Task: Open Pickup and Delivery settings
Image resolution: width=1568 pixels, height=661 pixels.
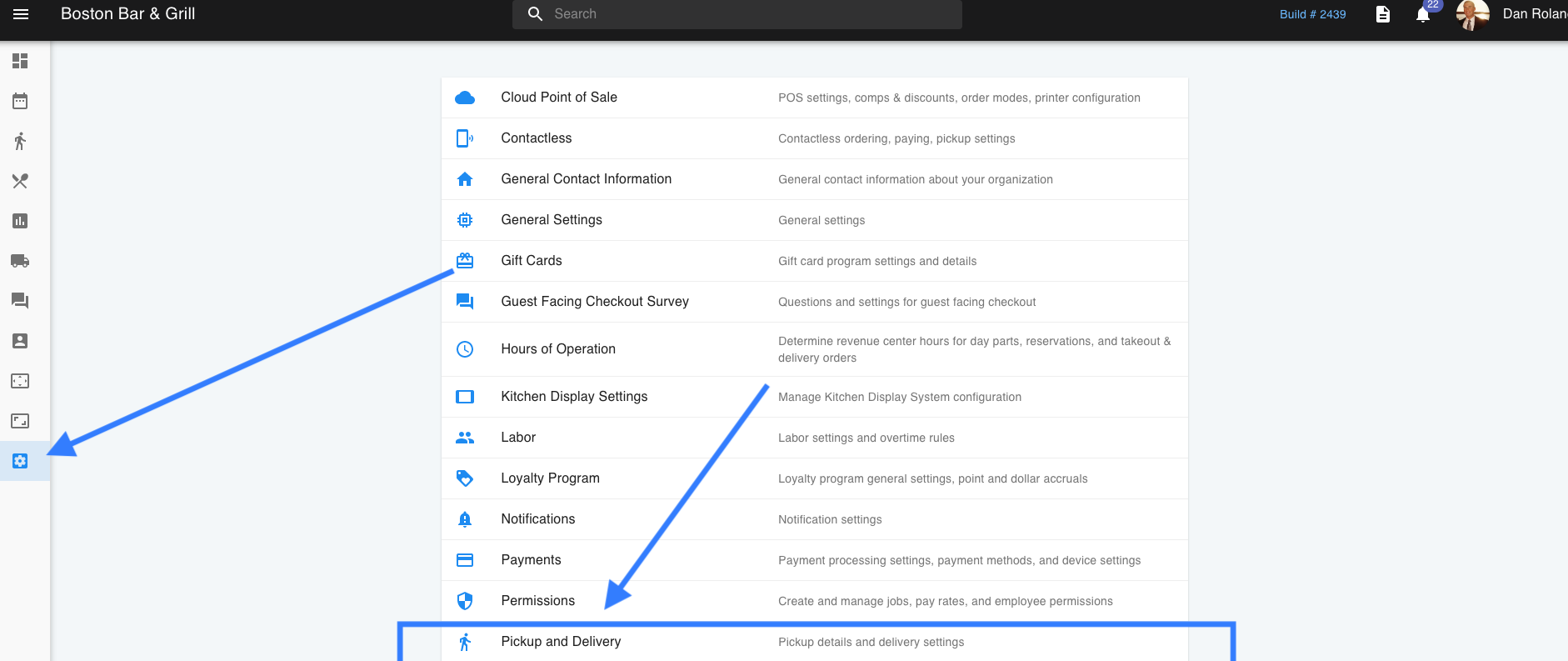Action: 560,642
